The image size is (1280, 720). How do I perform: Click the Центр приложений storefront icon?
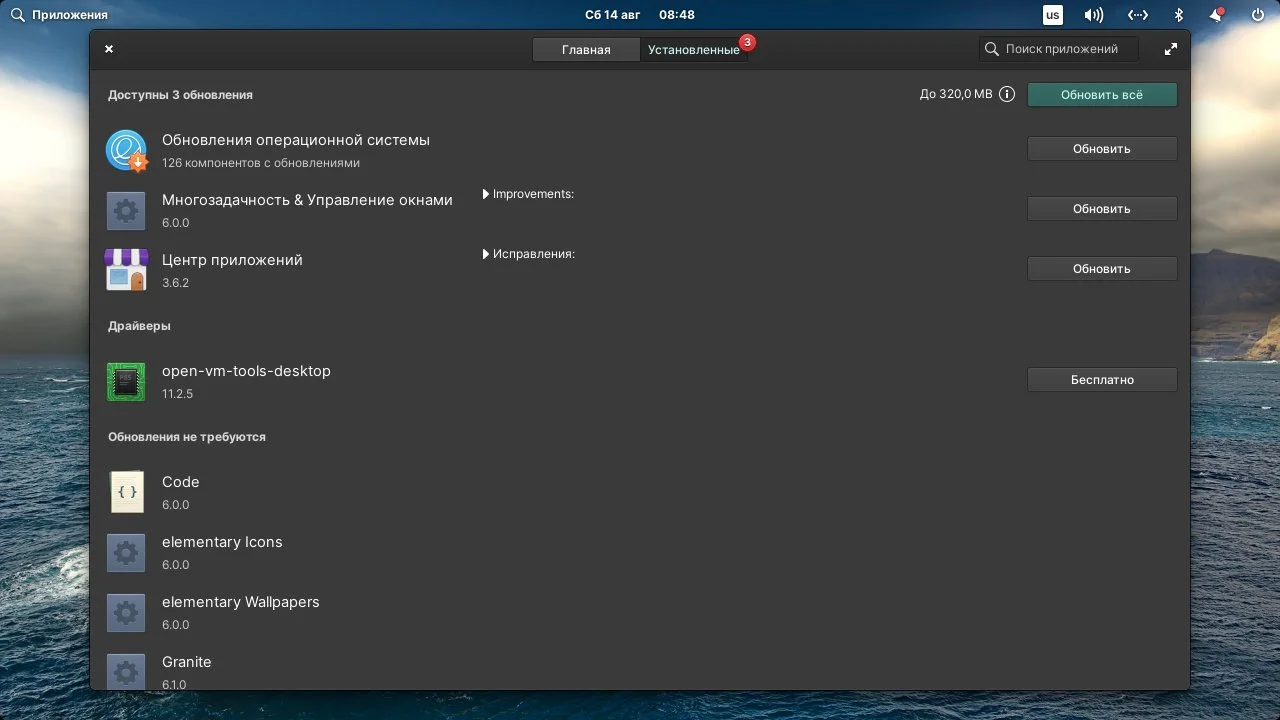coord(126,270)
